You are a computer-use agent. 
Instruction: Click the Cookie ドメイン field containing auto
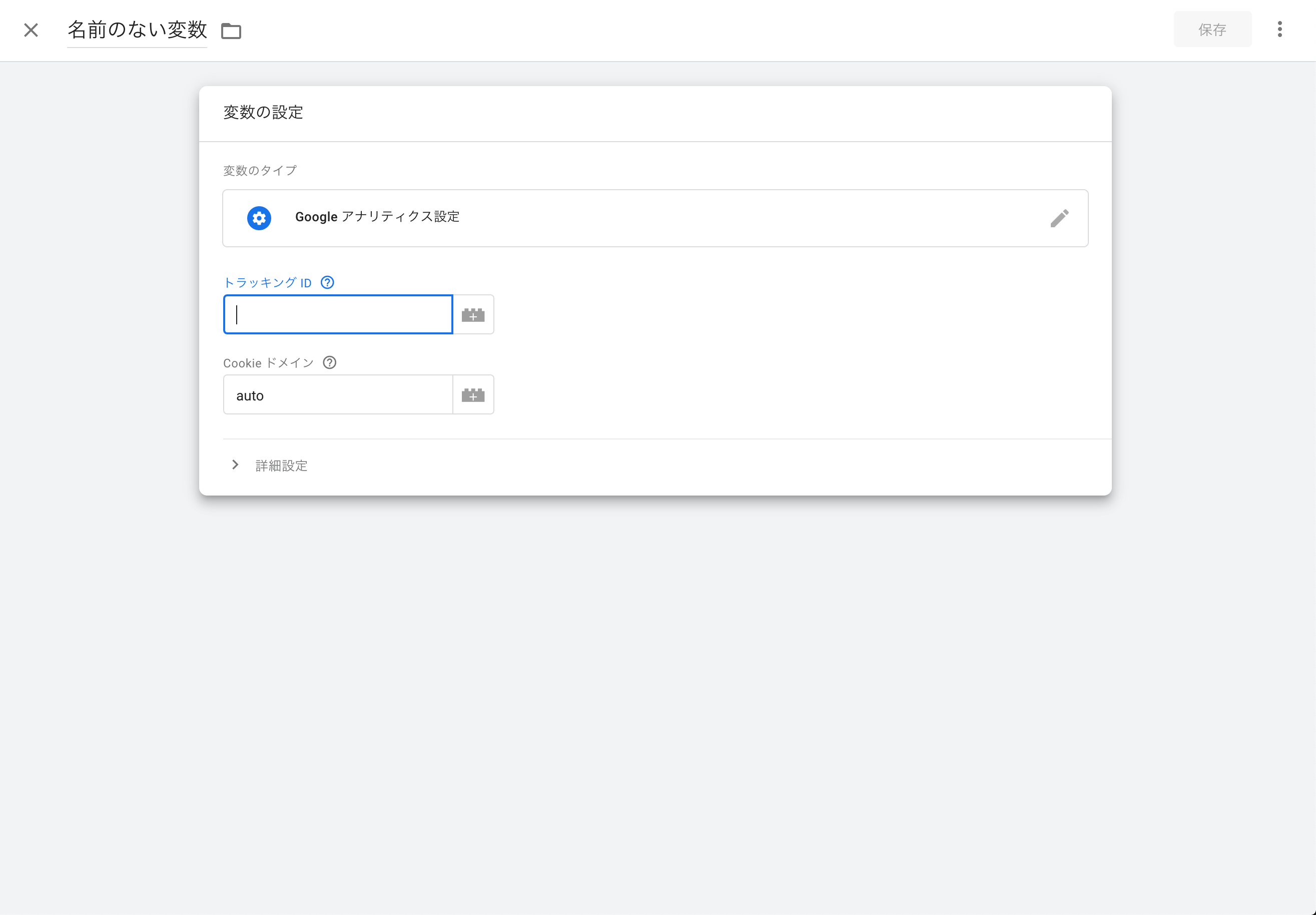338,394
